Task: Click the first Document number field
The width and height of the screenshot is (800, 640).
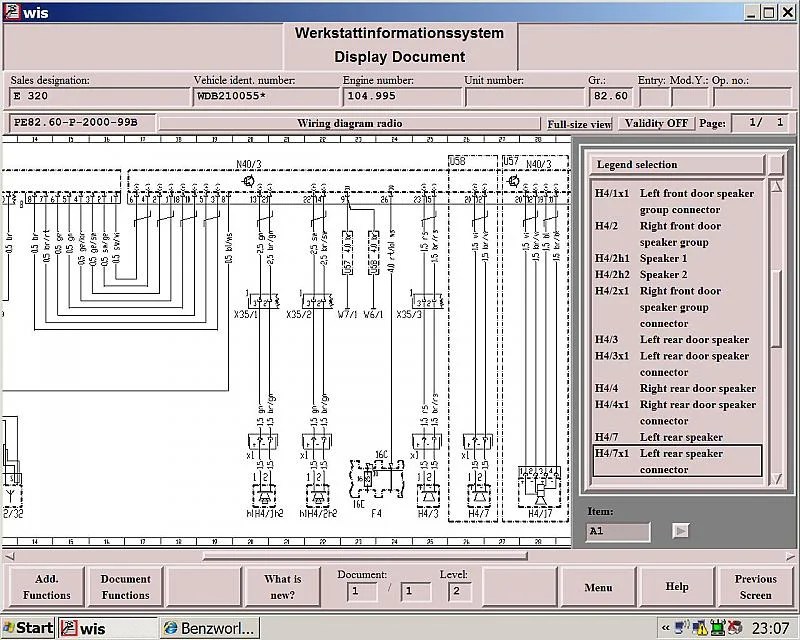Action: click(362, 592)
